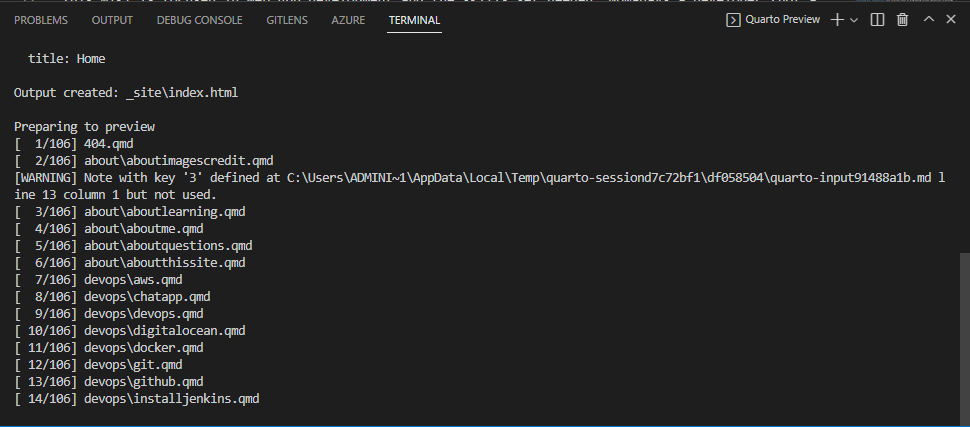Maximize panel size with up chevron

point(929,20)
